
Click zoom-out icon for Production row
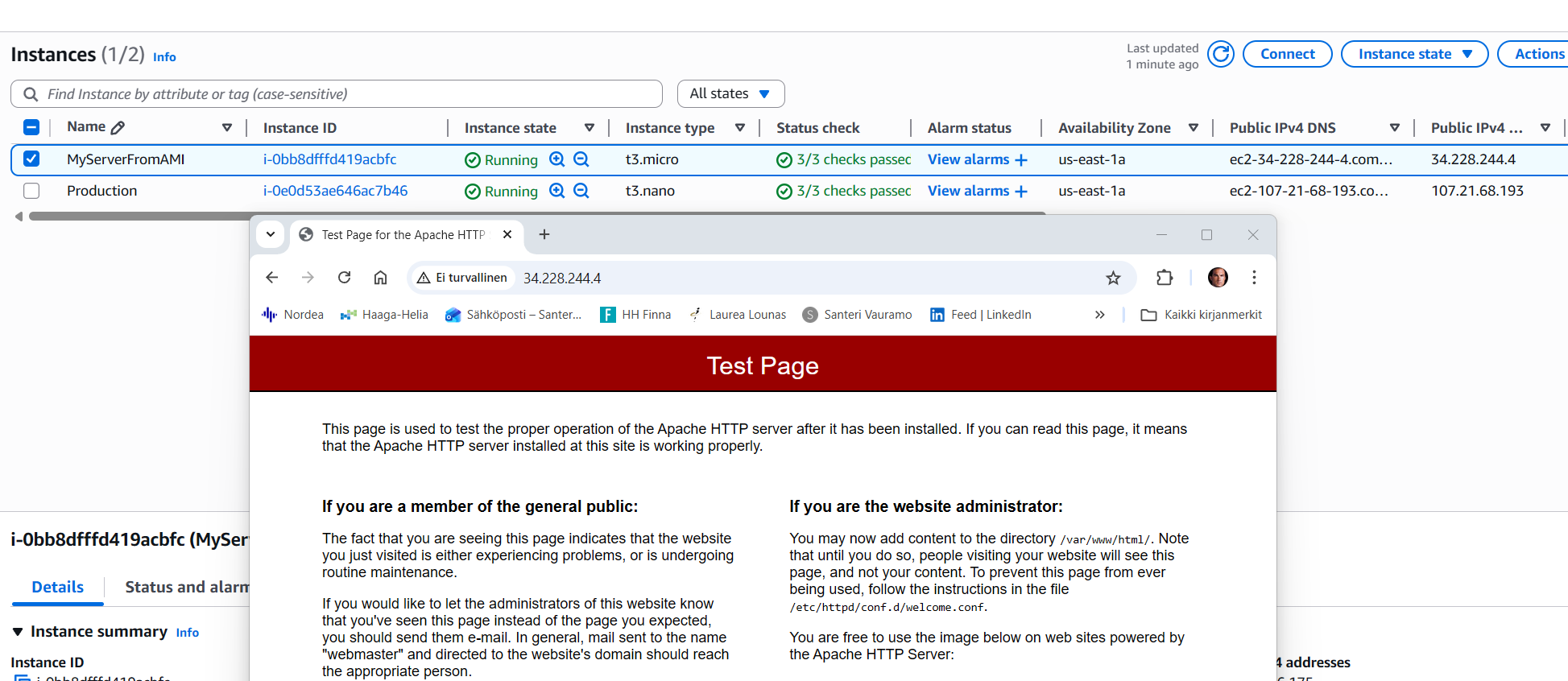(581, 191)
